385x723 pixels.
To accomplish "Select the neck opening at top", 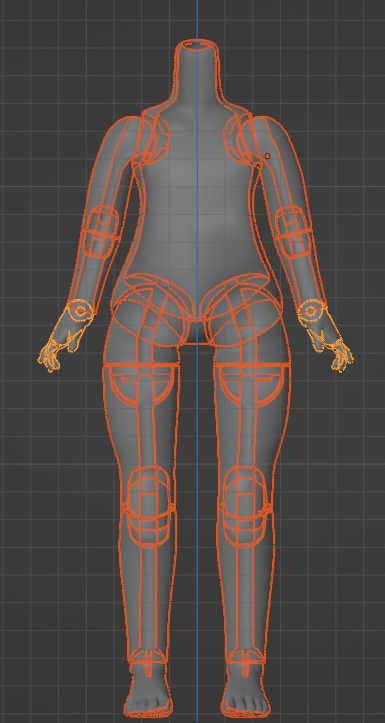I will point(197,45).
